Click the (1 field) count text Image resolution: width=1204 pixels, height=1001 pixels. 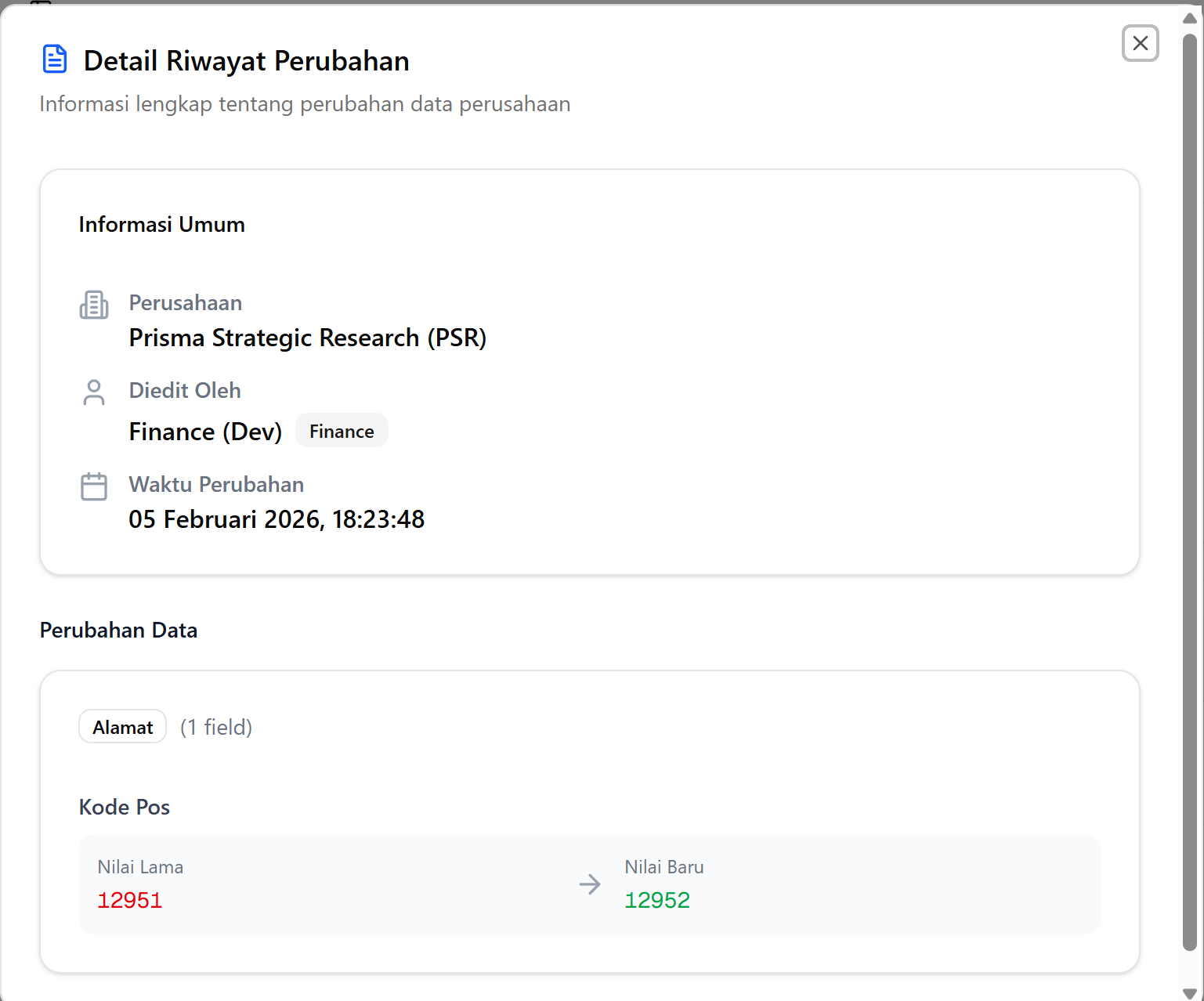pyautogui.click(x=216, y=728)
